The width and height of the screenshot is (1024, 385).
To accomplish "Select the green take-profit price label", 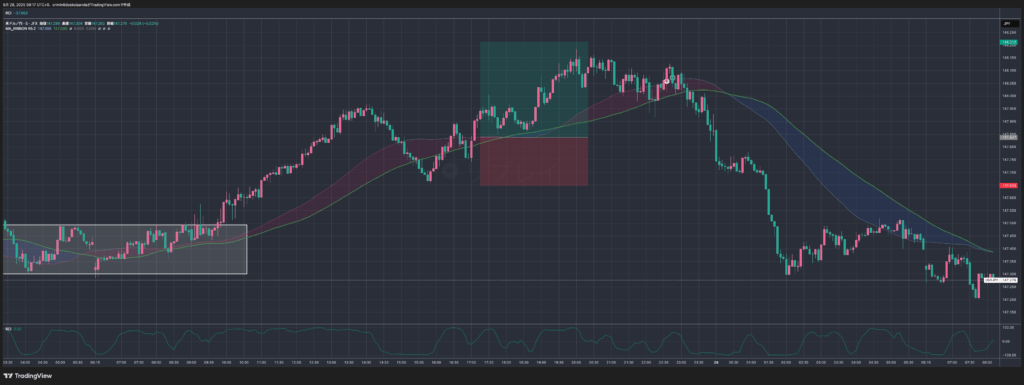I will 1010,42.
